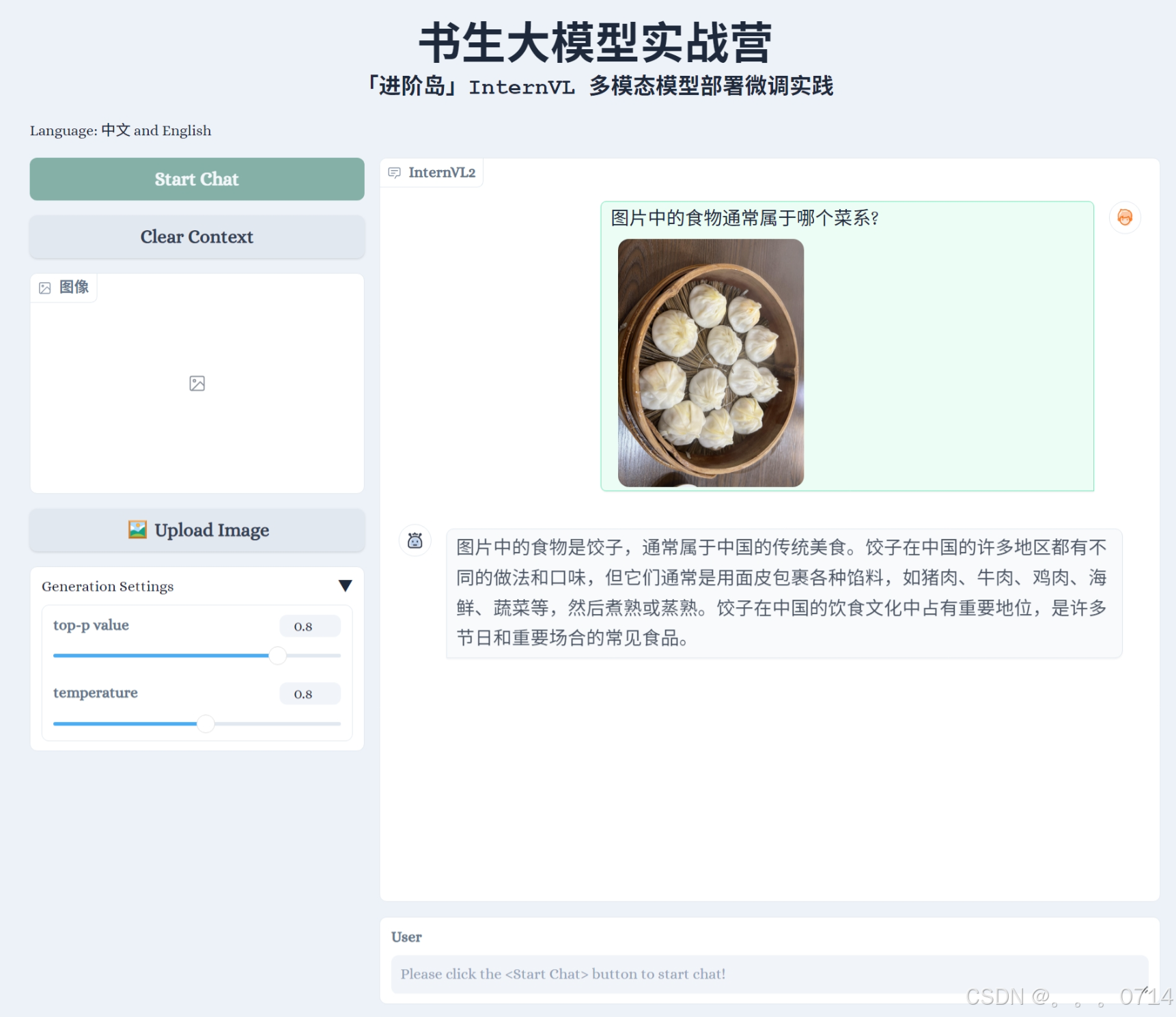Click the user avatar beside the question
Screen dimensions: 1176x1017
(x=1124, y=217)
